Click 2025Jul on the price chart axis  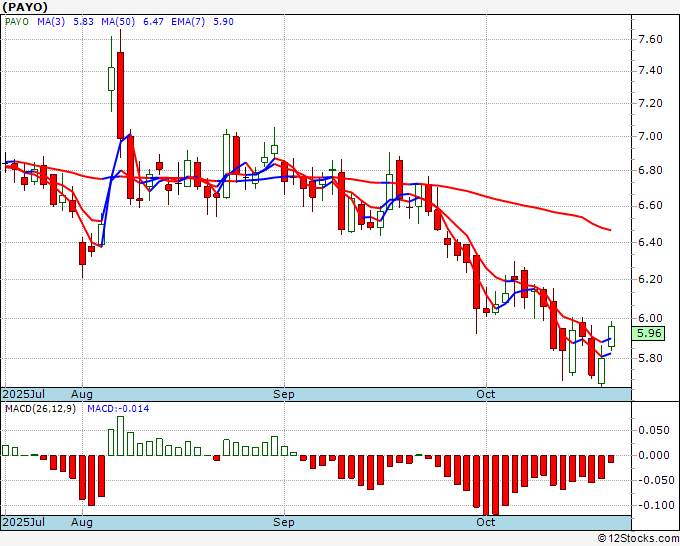click(24, 394)
